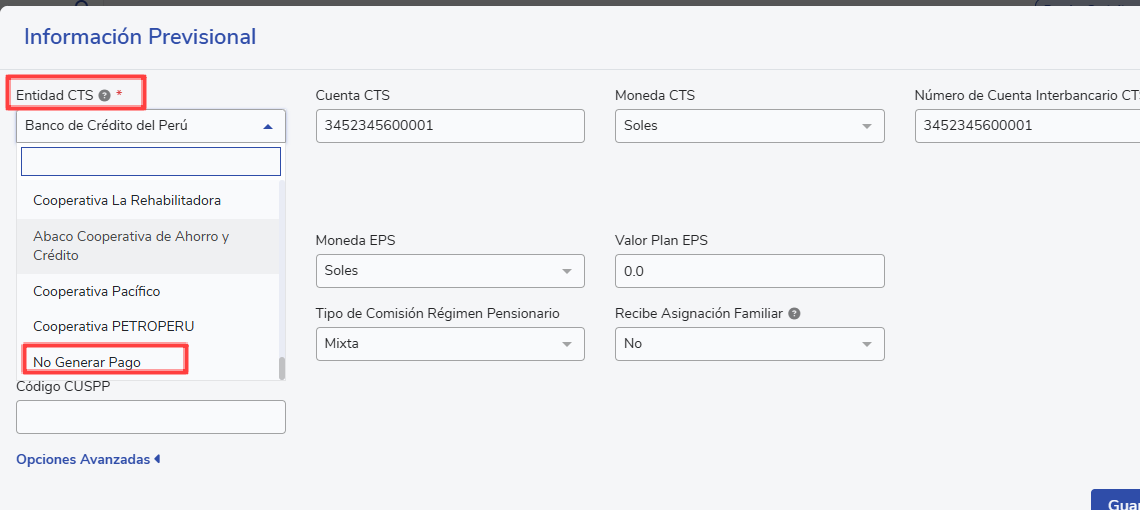Focus the Entidad CTS search box

pos(150,162)
